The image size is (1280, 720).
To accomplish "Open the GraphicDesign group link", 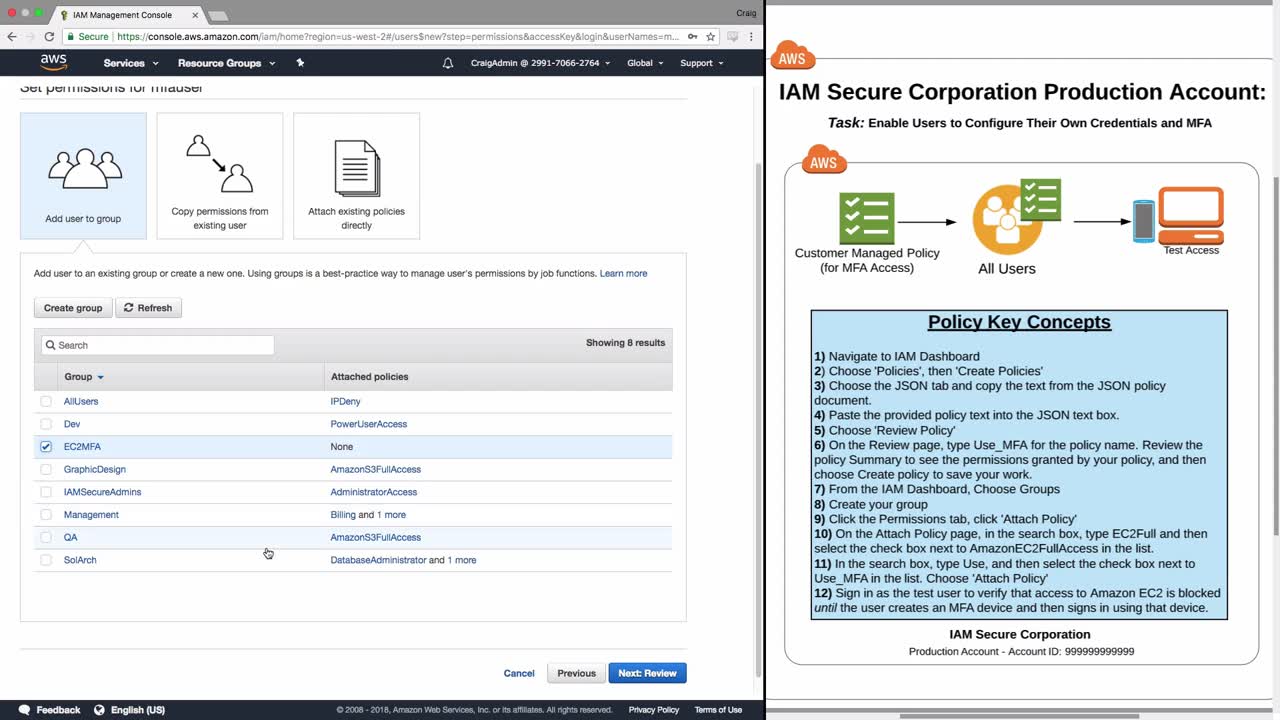I will coord(95,469).
